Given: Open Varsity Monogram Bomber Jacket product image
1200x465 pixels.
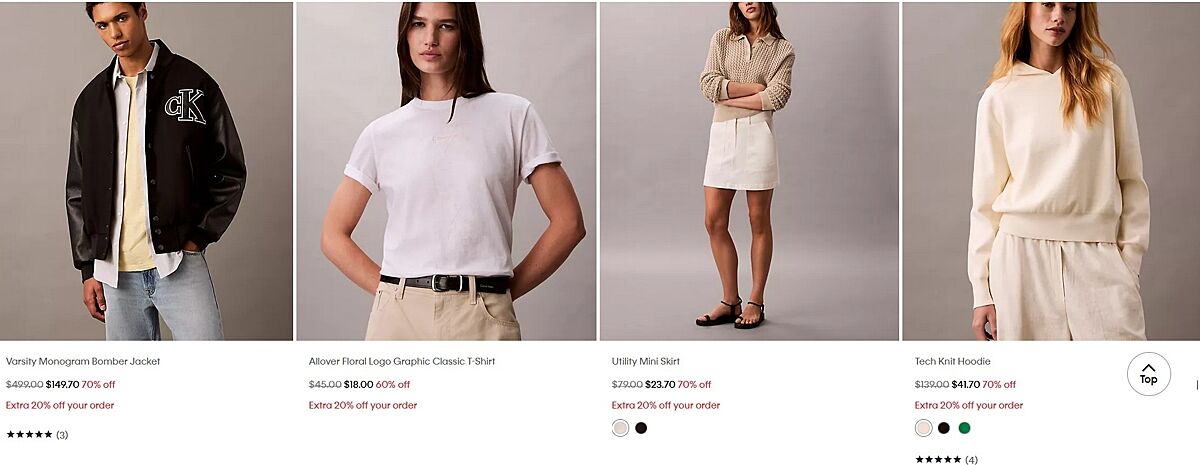Looking at the screenshot, I should tap(146, 171).
